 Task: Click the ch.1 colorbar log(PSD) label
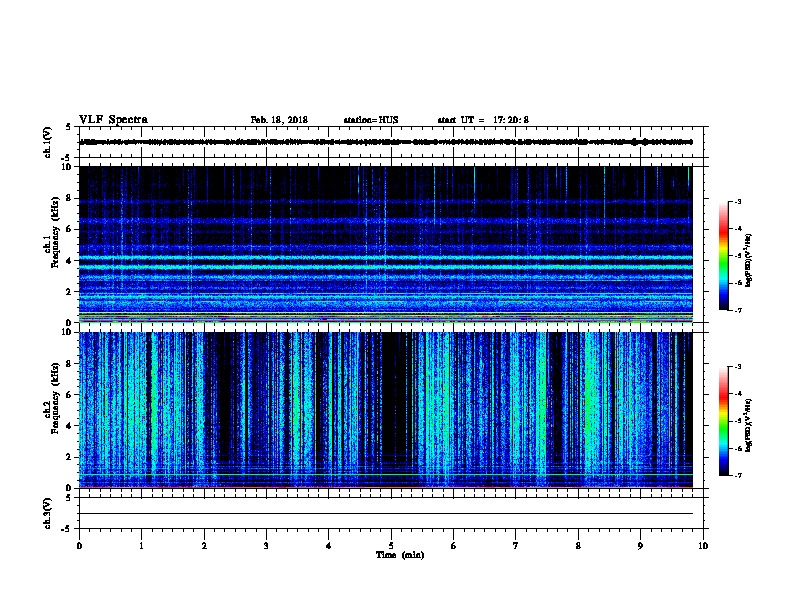(748, 260)
